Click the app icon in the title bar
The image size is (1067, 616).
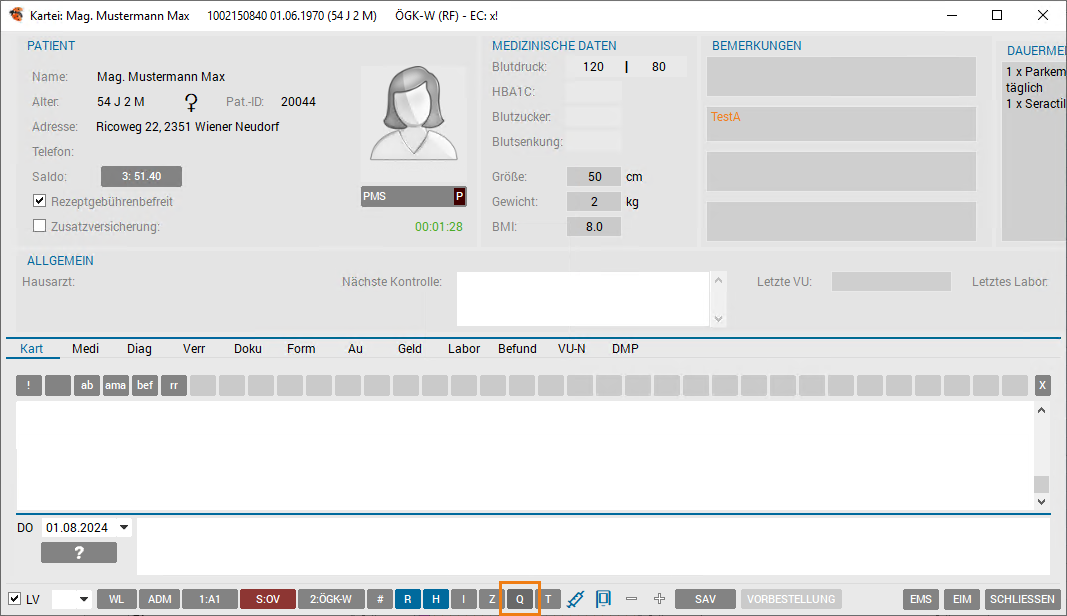(x=16, y=15)
